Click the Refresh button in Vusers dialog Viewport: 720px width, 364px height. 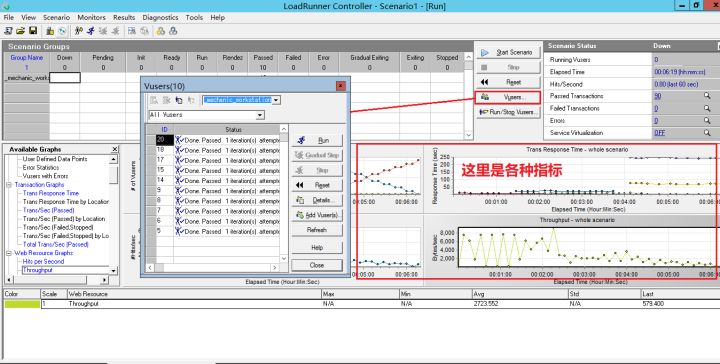coord(317,230)
